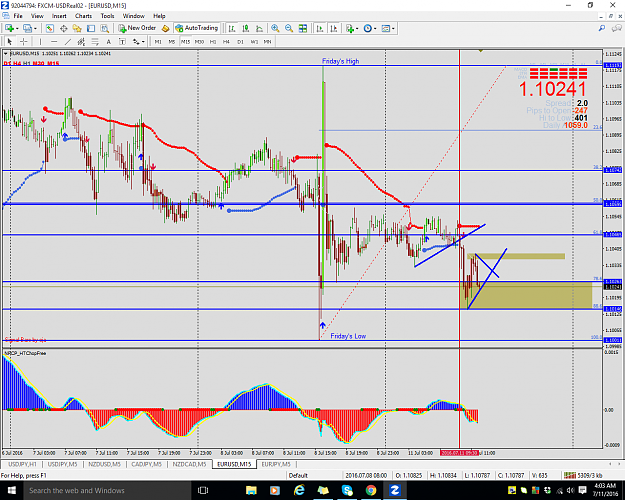Switch timeframe to M1

tap(158, 41)
